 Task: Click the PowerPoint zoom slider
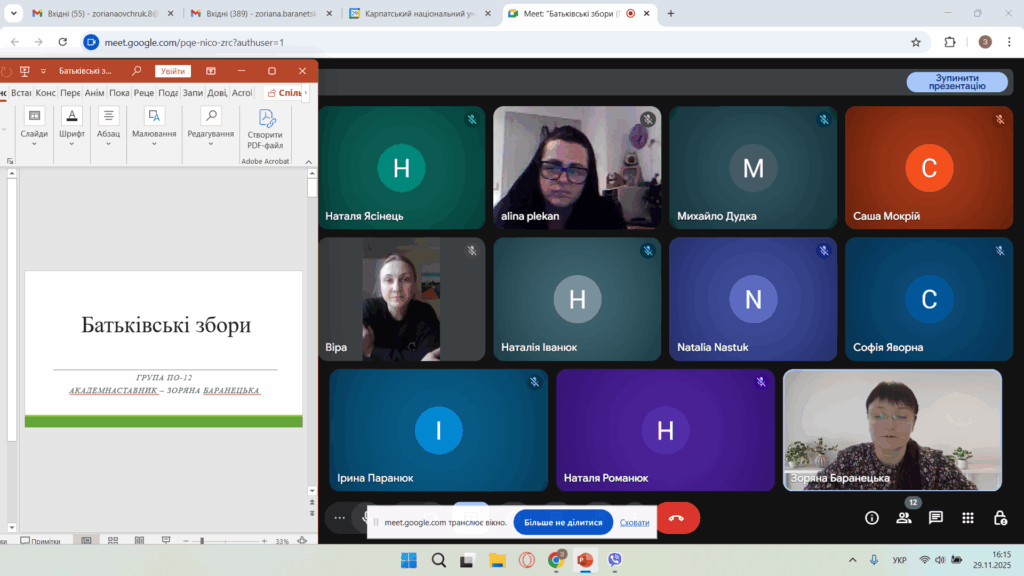point(202,541)
